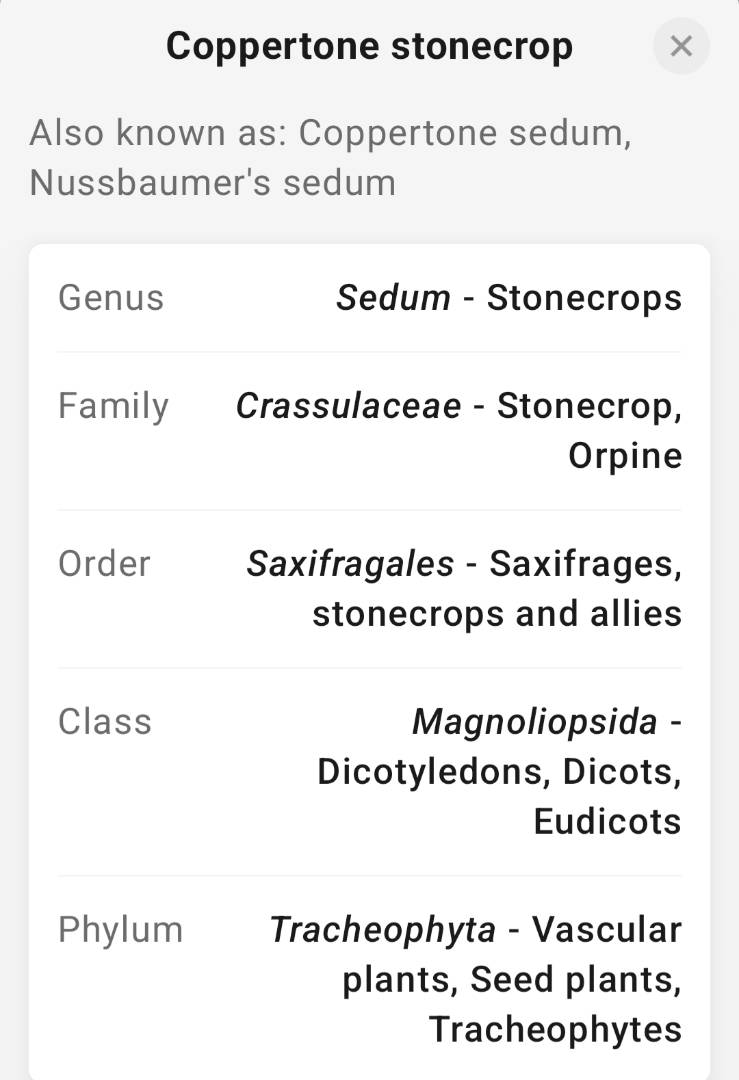Tap the Coppertone stonecrop title
The image size is (739, 1080).
pyautogui.click(x=369, y=46)
